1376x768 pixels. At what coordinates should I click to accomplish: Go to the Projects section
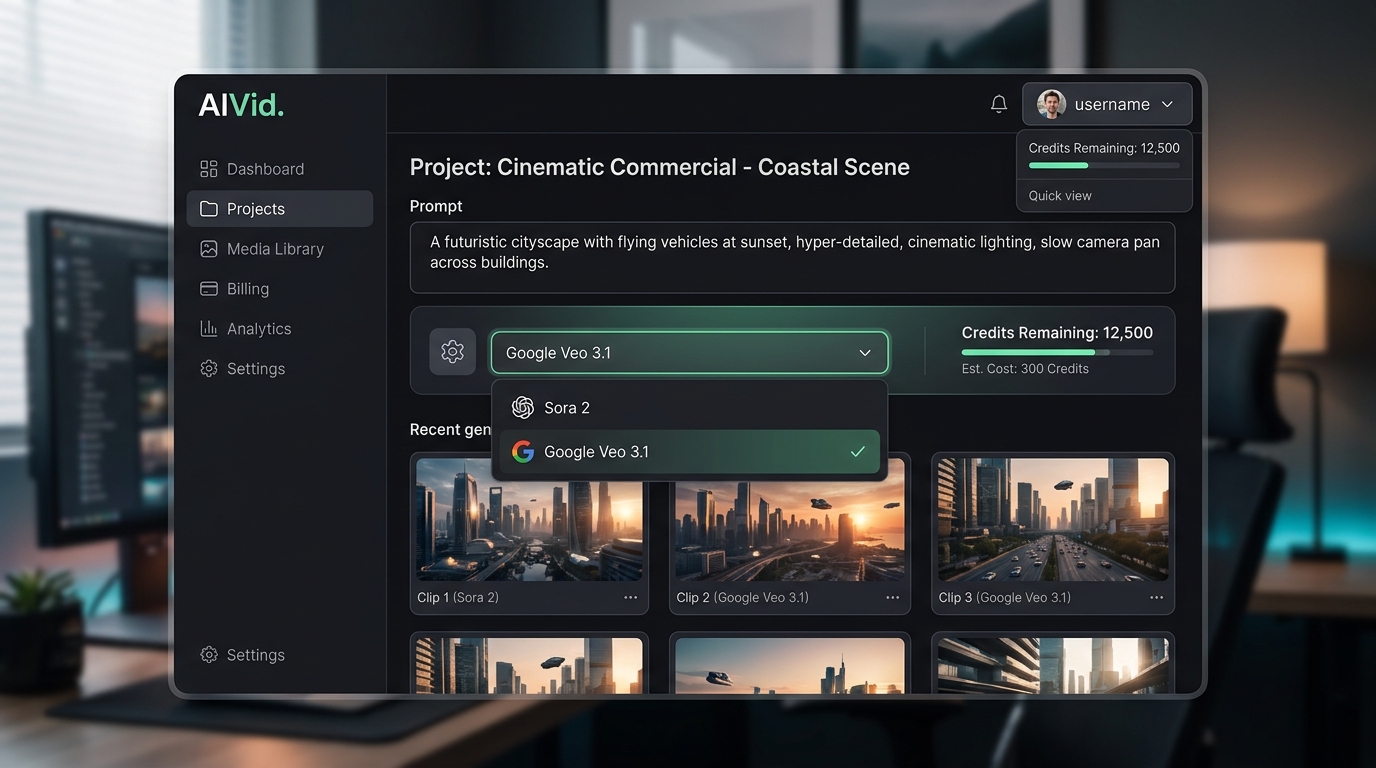coord(280,209)
